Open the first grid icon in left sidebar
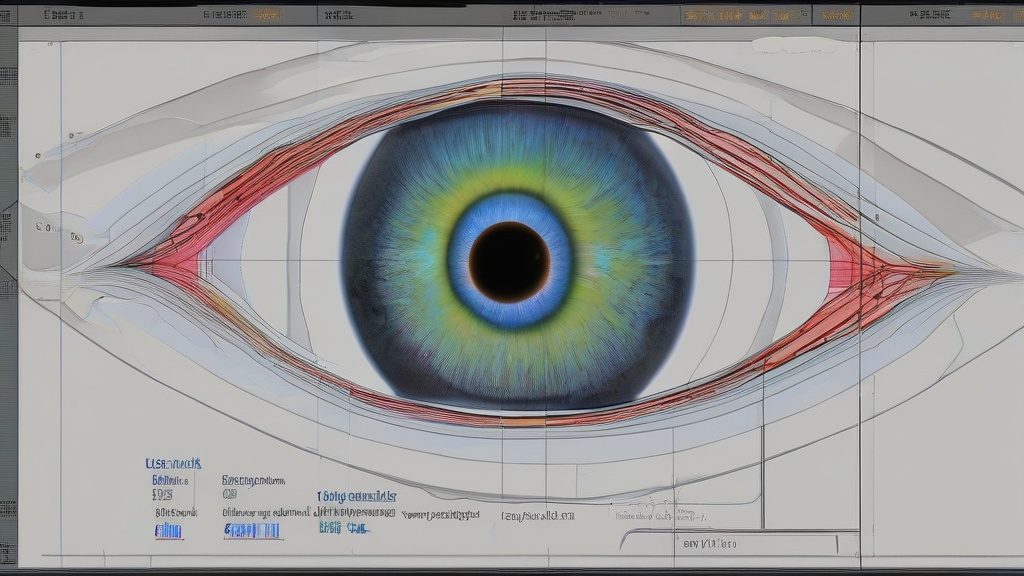This screenshot has width=1024, height=576. pos(8,75)
